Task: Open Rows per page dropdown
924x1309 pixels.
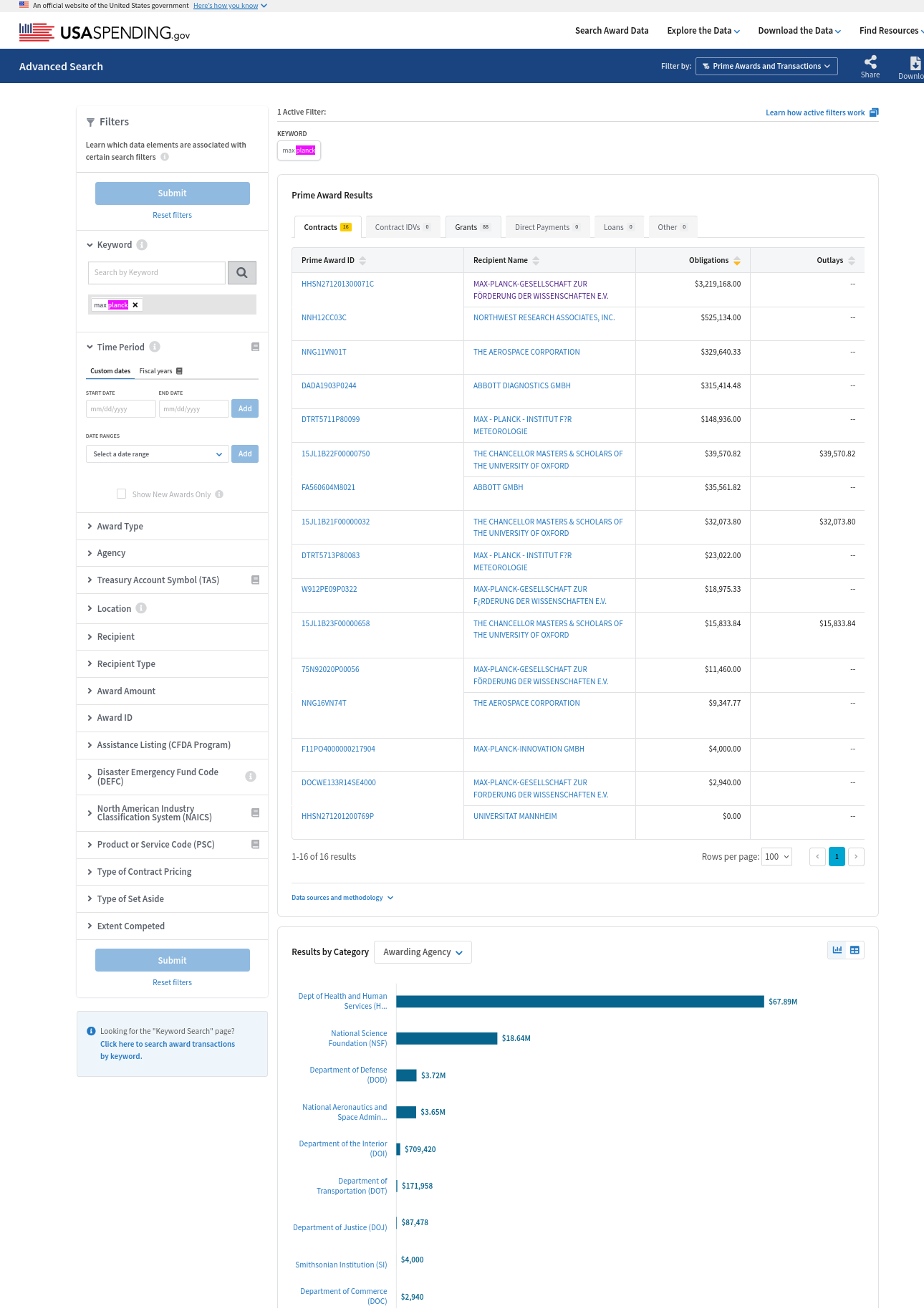Action: (776, 857)
